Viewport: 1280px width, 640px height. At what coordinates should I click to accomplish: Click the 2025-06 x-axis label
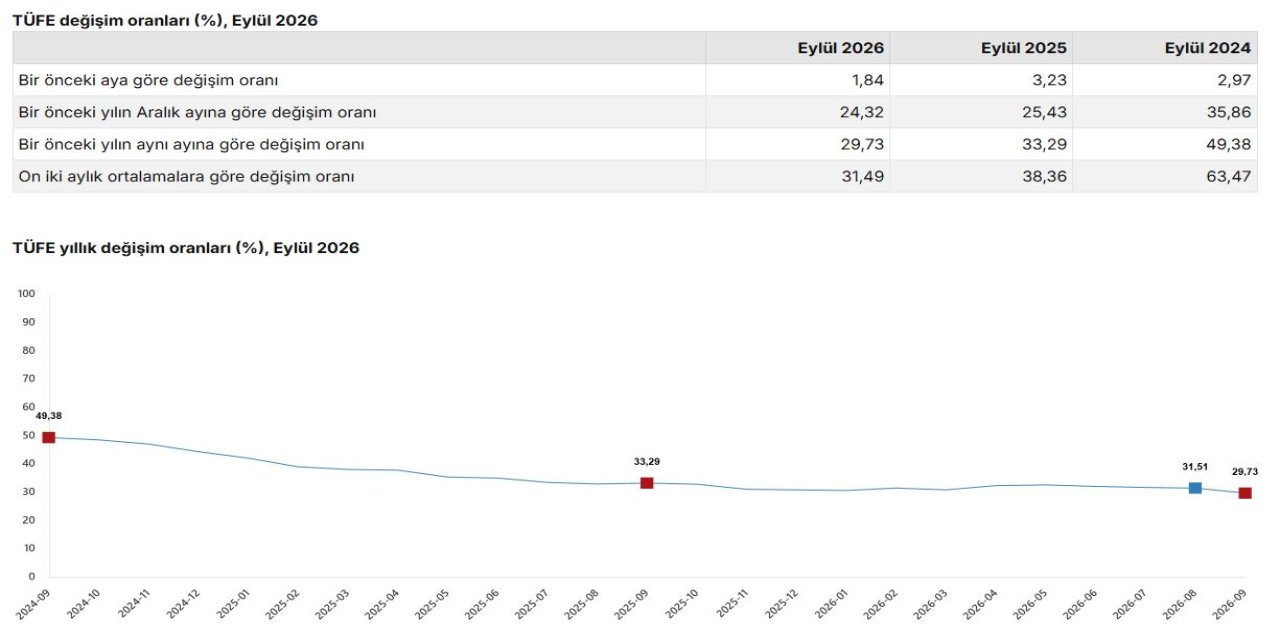tap(482, 604)
